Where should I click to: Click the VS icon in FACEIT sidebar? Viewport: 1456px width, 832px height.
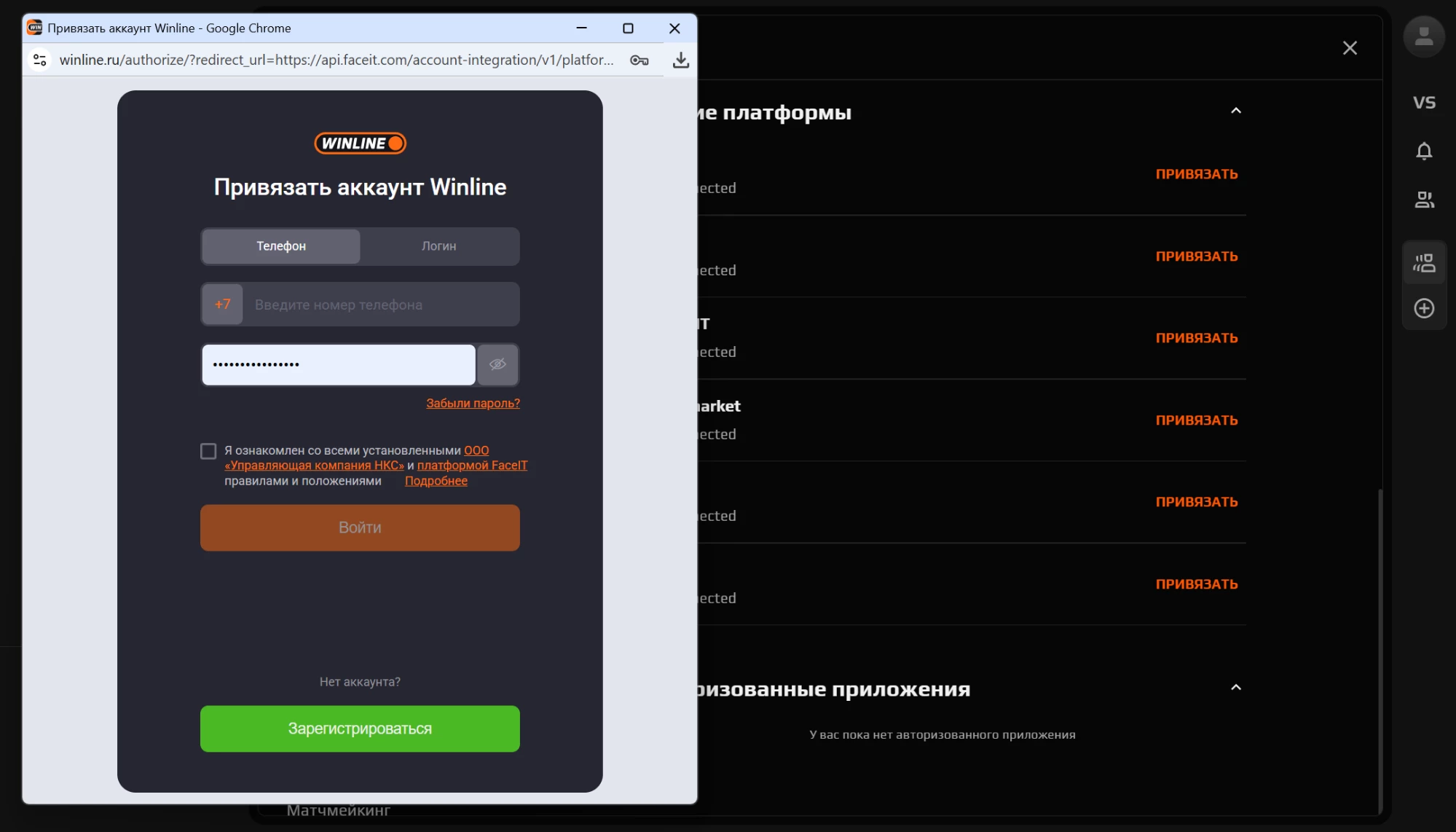[x=1424, y=102]
